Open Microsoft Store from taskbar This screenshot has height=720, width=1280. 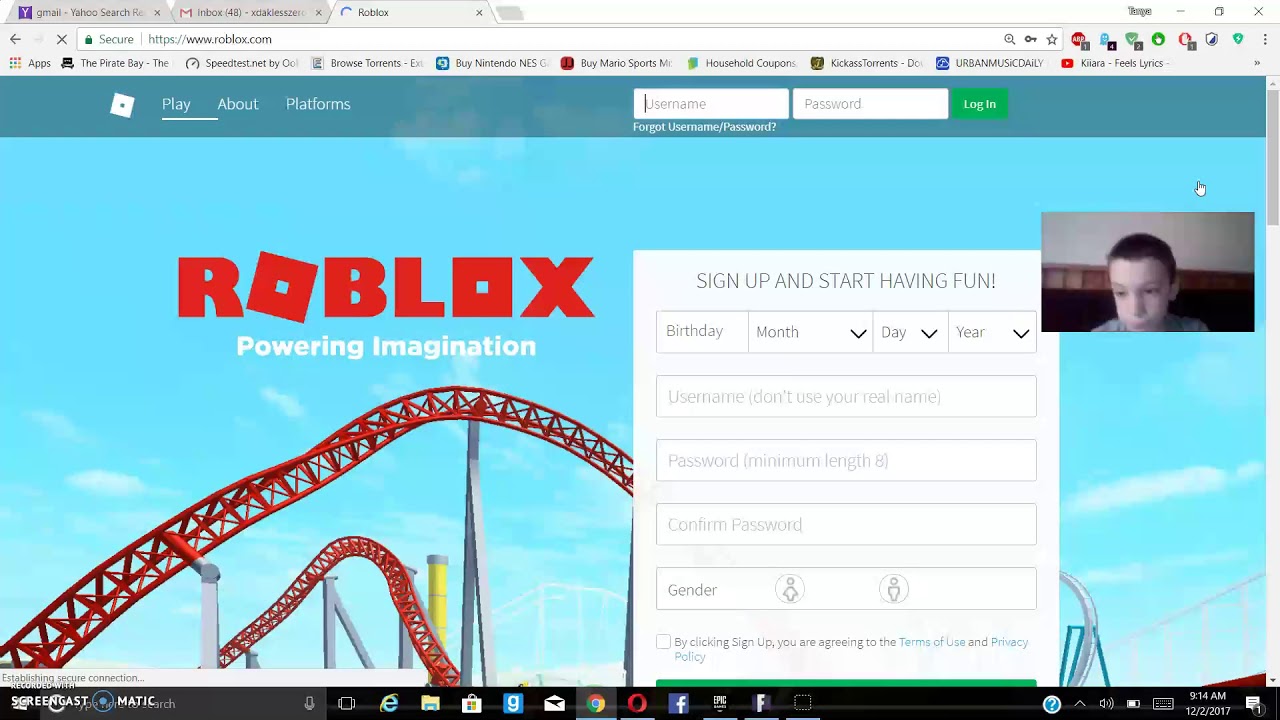[x=472, y=703]
